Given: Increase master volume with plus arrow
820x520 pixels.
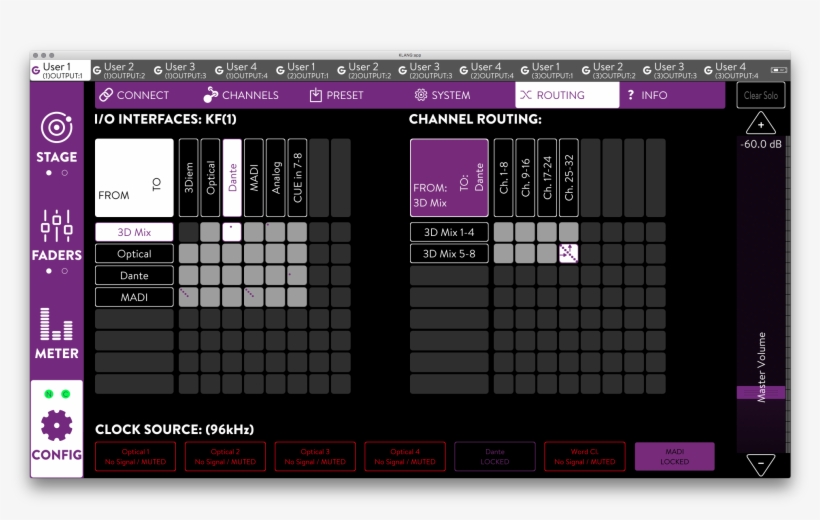Looking at the screenshot, I should (761, 125).
